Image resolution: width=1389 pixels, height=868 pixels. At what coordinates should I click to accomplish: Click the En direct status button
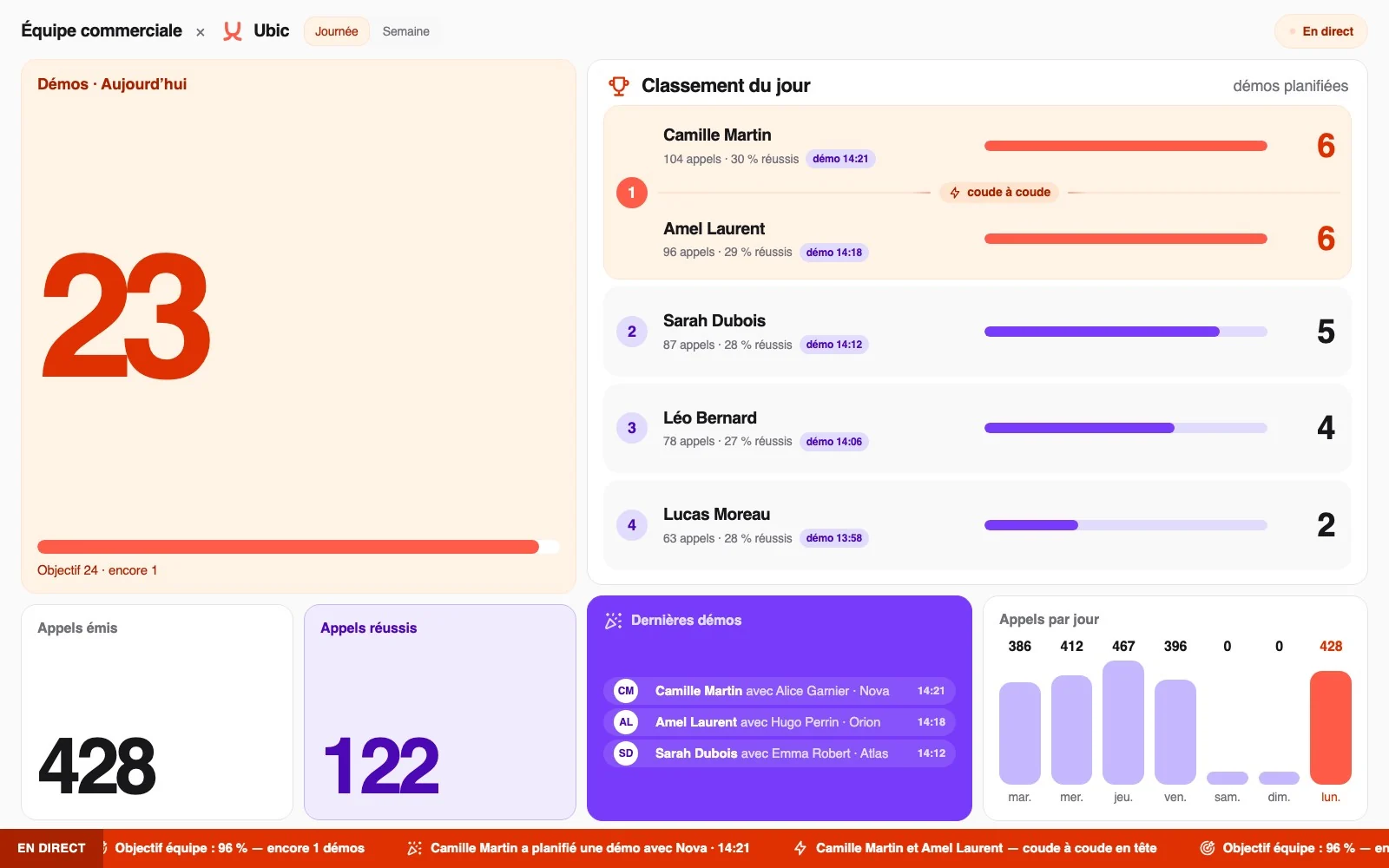(x=1321, y=31)
